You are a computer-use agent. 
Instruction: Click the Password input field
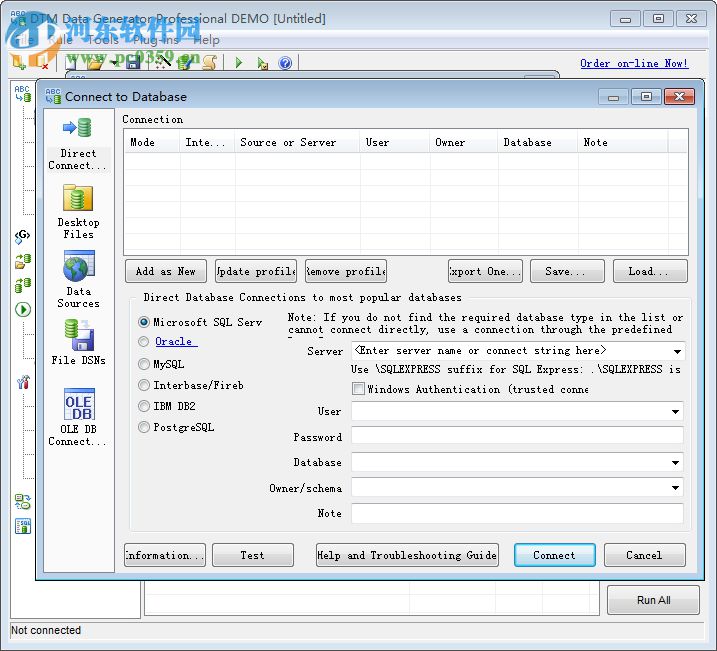point(517,437)
